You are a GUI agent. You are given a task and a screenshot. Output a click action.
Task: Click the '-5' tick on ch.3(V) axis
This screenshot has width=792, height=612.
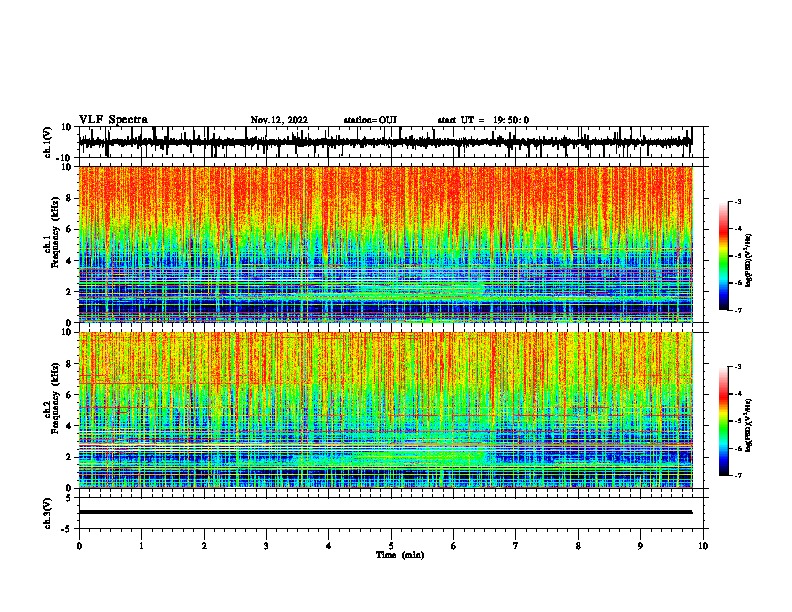coord(67,529)
